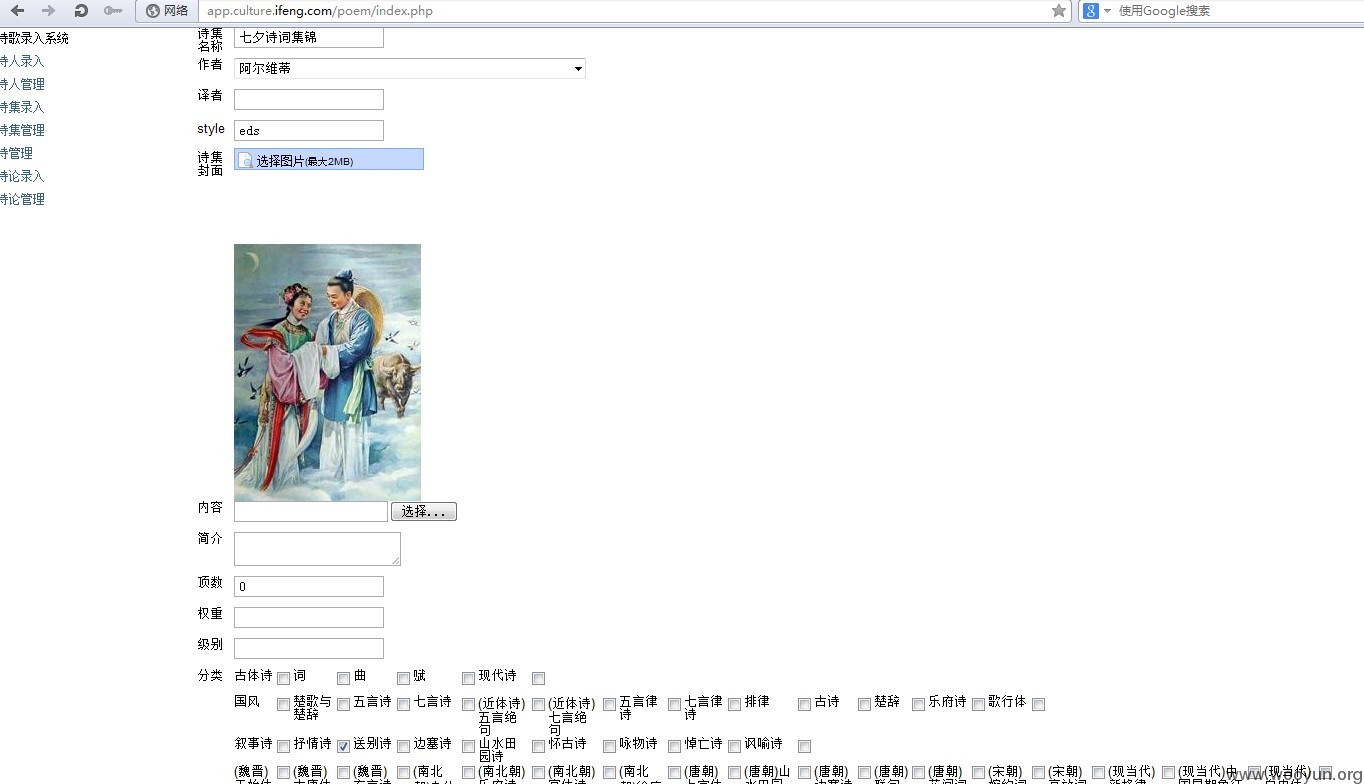Click the 诗集名称 field containing 七夕诗词集锦
Viewport: 1364px width, 784px height.
(309, 37)
